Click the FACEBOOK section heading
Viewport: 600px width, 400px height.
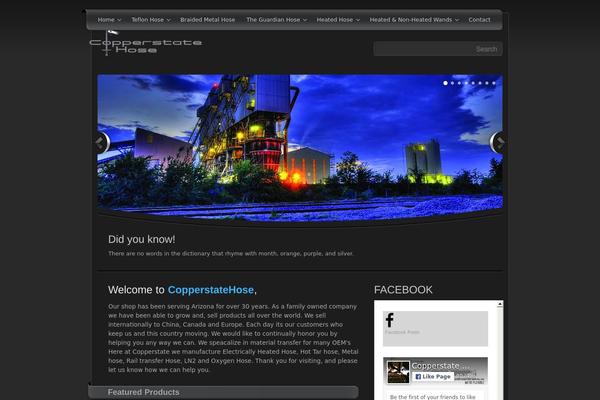click(403, 290)
